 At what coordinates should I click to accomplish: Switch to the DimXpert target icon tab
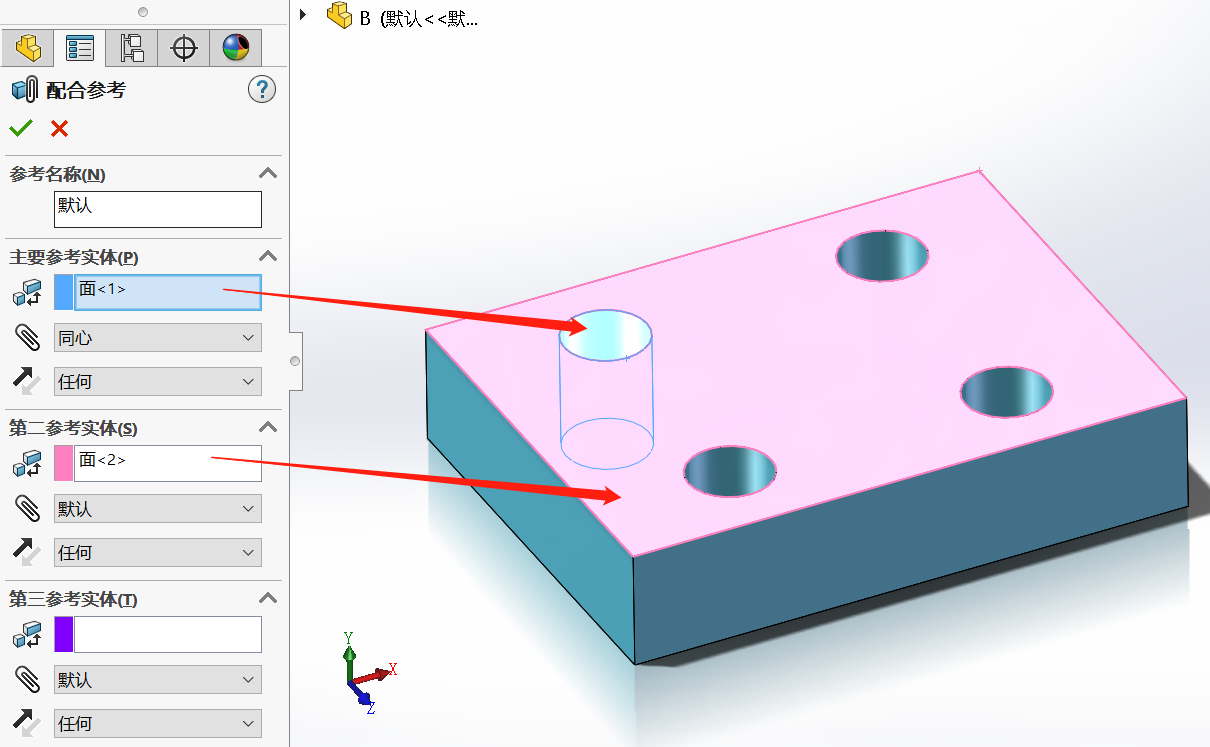tap(183, 47)
